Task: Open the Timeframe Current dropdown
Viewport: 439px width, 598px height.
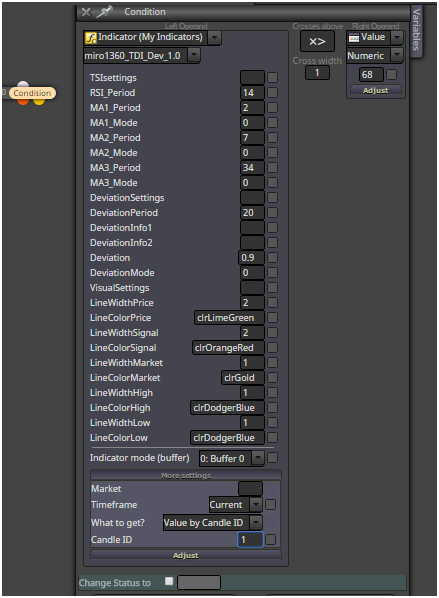Action: point(256,505)
